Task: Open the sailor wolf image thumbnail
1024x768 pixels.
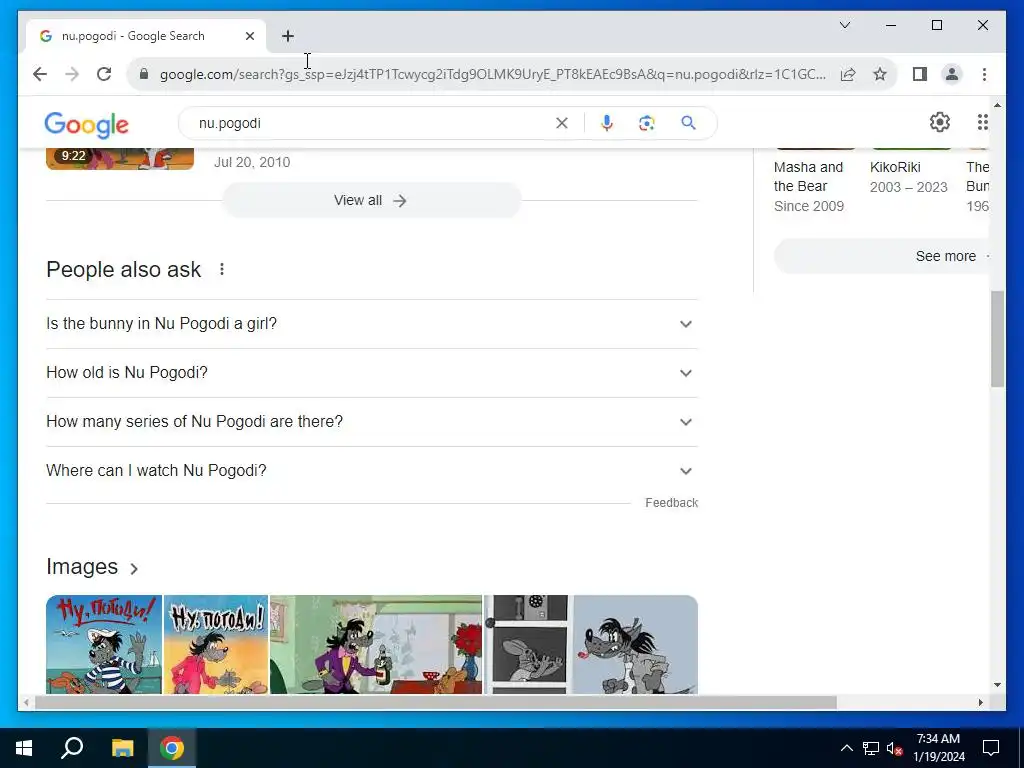Action: [x=104, y=644]
